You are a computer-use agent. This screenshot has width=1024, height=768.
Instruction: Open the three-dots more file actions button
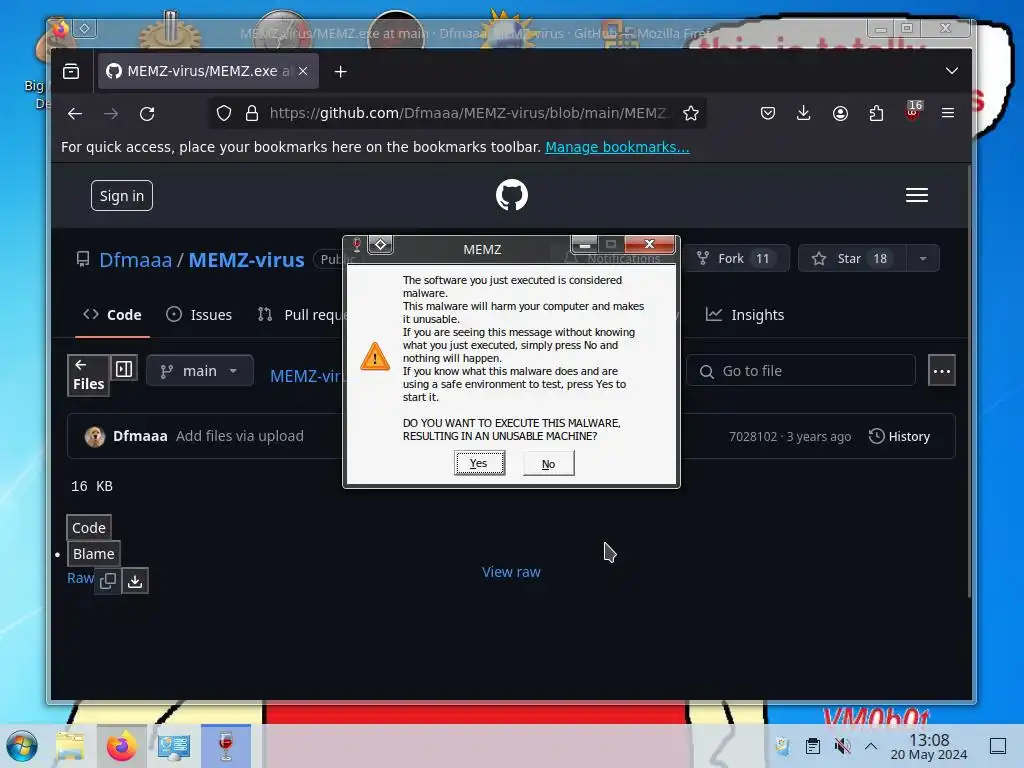[942, 371]
